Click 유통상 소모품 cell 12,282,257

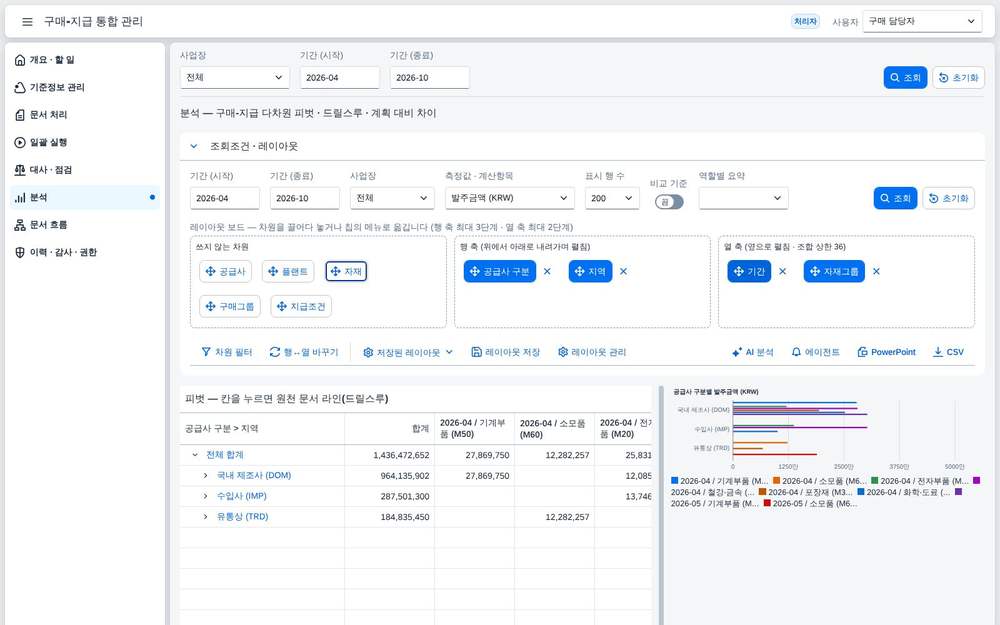(x=555, y=517)
